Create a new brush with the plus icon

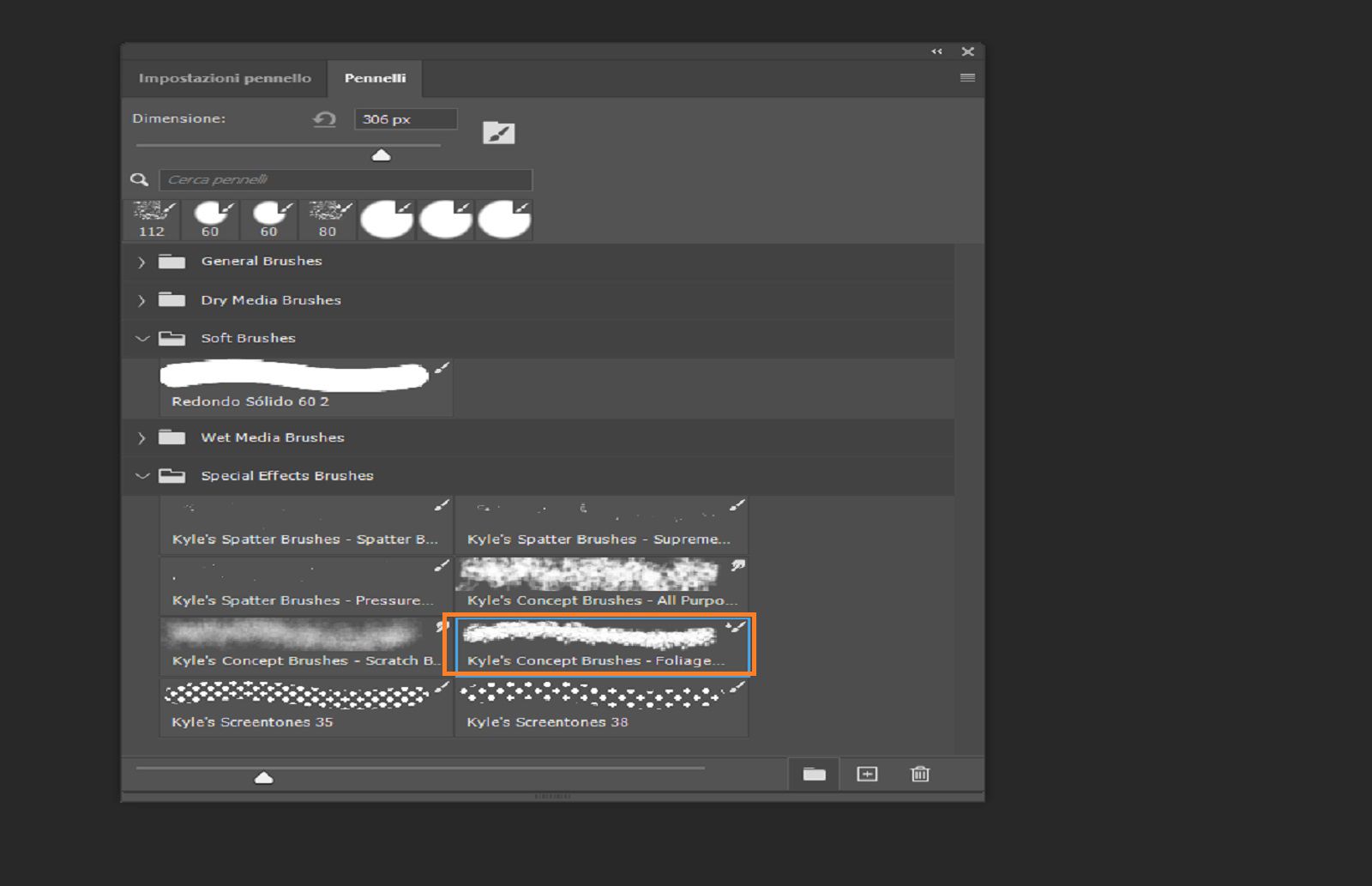(x=867, y=774)
